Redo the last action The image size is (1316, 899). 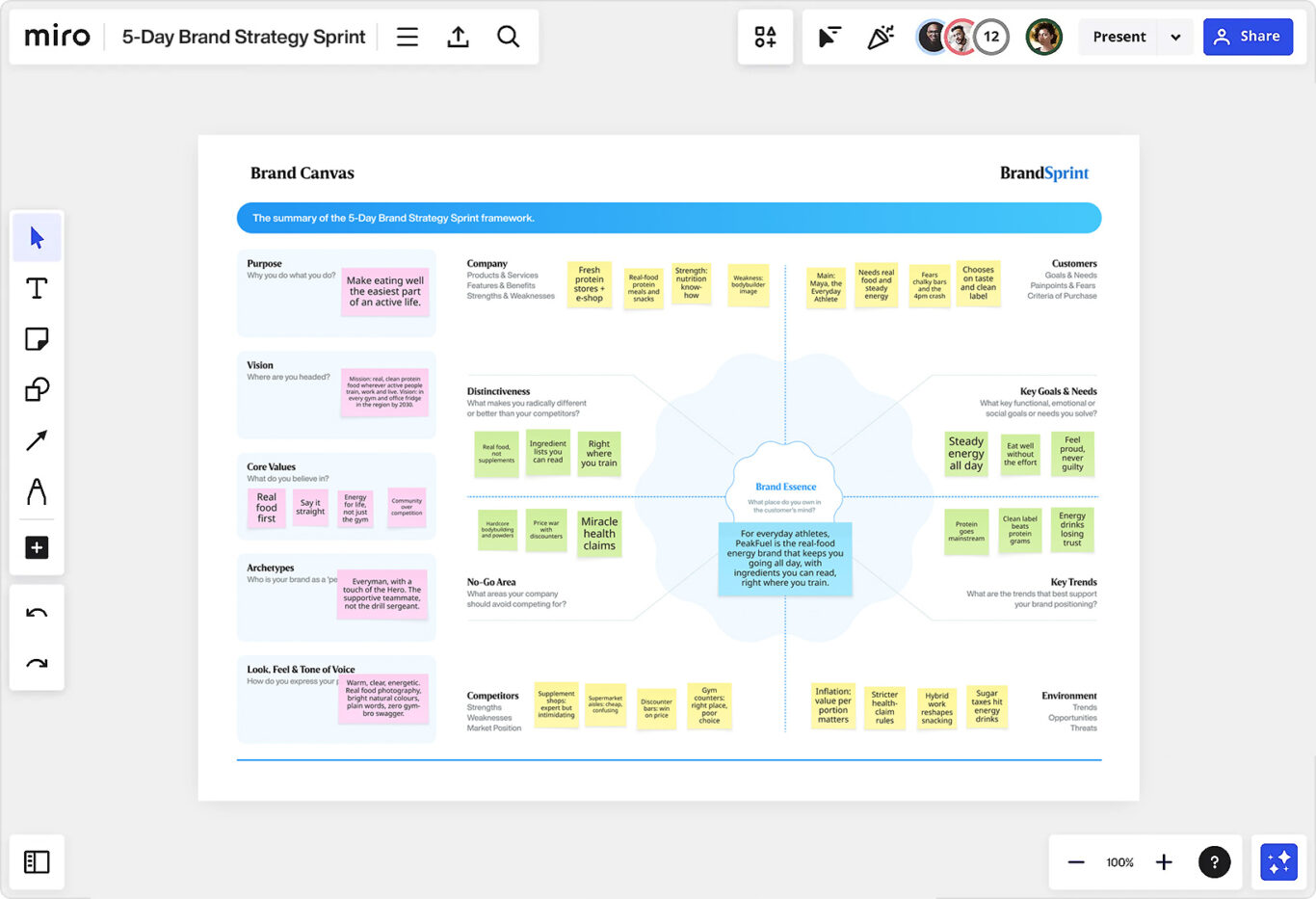point(37,663)
